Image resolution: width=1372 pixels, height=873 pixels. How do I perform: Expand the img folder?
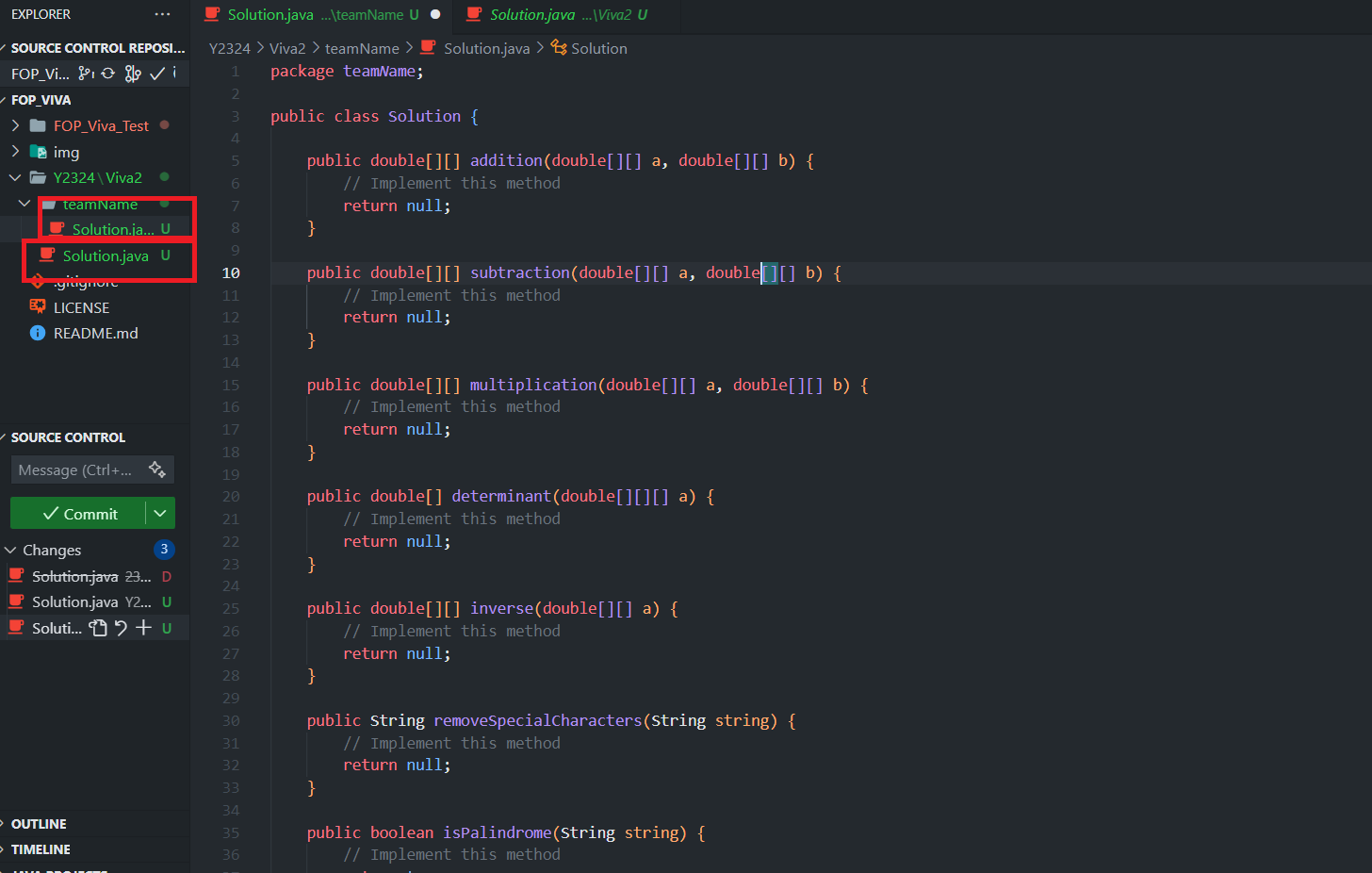click(x=15, y=151)
